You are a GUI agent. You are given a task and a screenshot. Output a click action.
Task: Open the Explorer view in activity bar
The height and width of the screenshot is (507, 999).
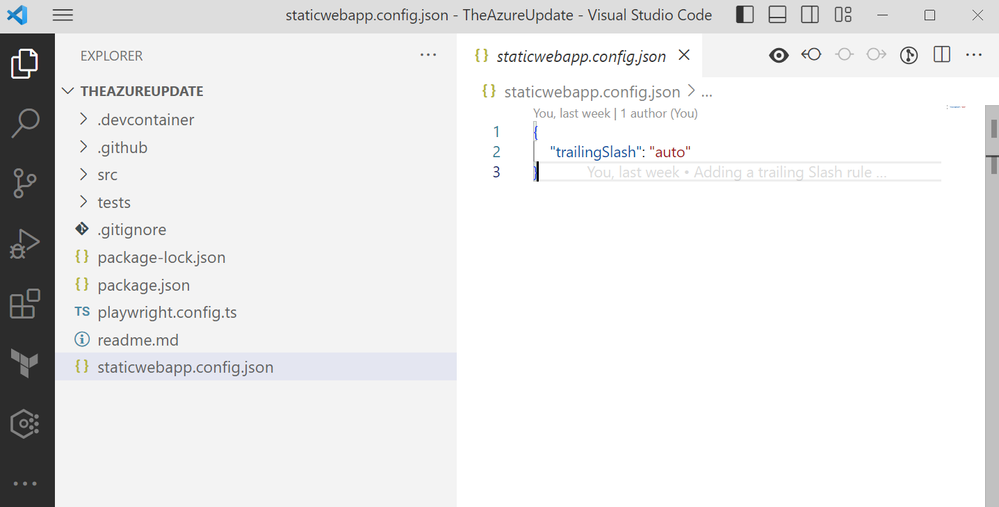pyautogui.click(x=25, y=63)
